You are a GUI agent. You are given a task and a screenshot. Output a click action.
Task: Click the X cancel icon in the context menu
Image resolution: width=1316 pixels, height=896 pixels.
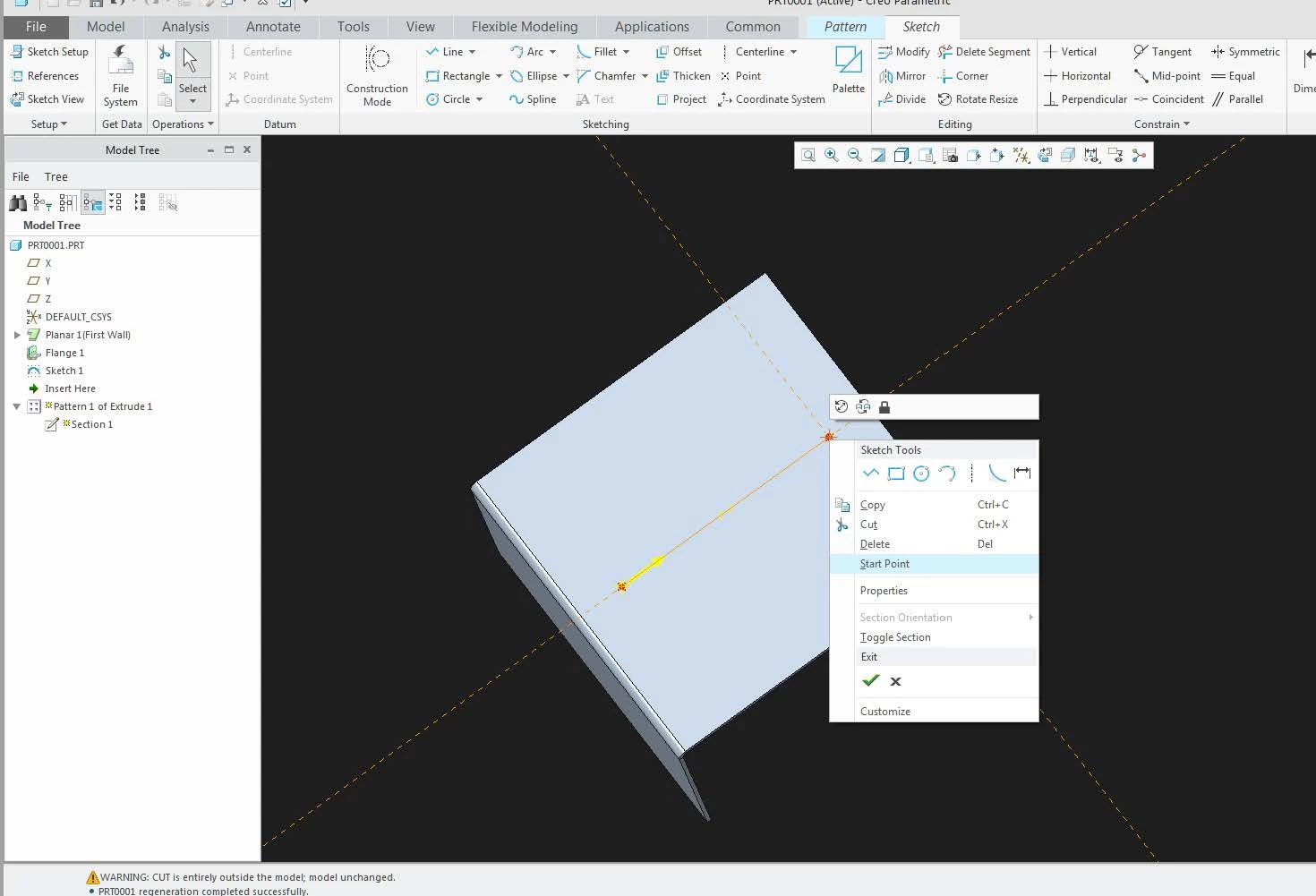(x=895, y=681)
